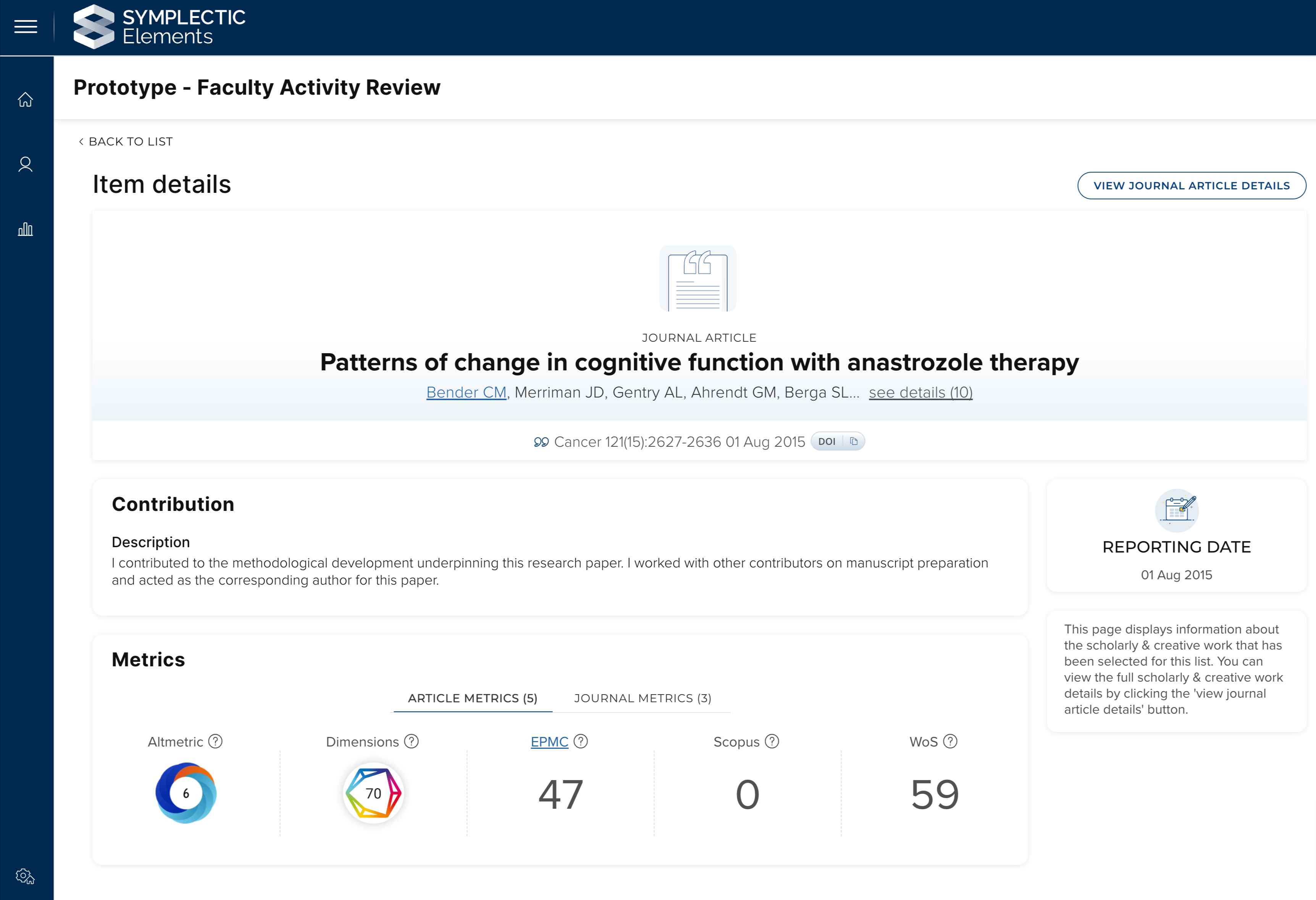Click the Scopus help question icon
The width and height of the screenshot is (1316, 900).
click(x=772, y=742)
